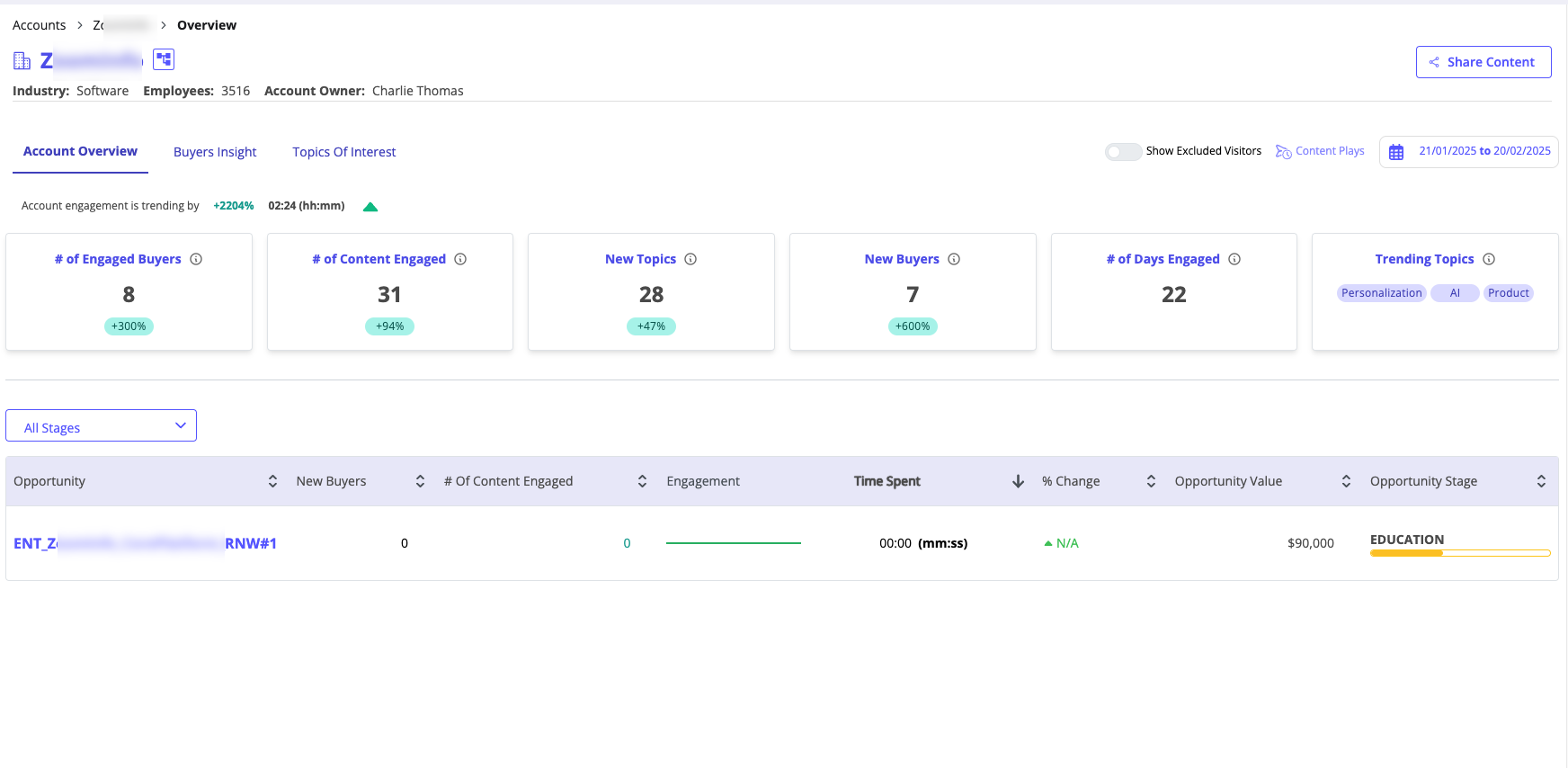The width and height of the screenshot is (1568, 768).
Task: Expand the All Stages dropdown
Action: pyautogui.click(x=101, y=426)
